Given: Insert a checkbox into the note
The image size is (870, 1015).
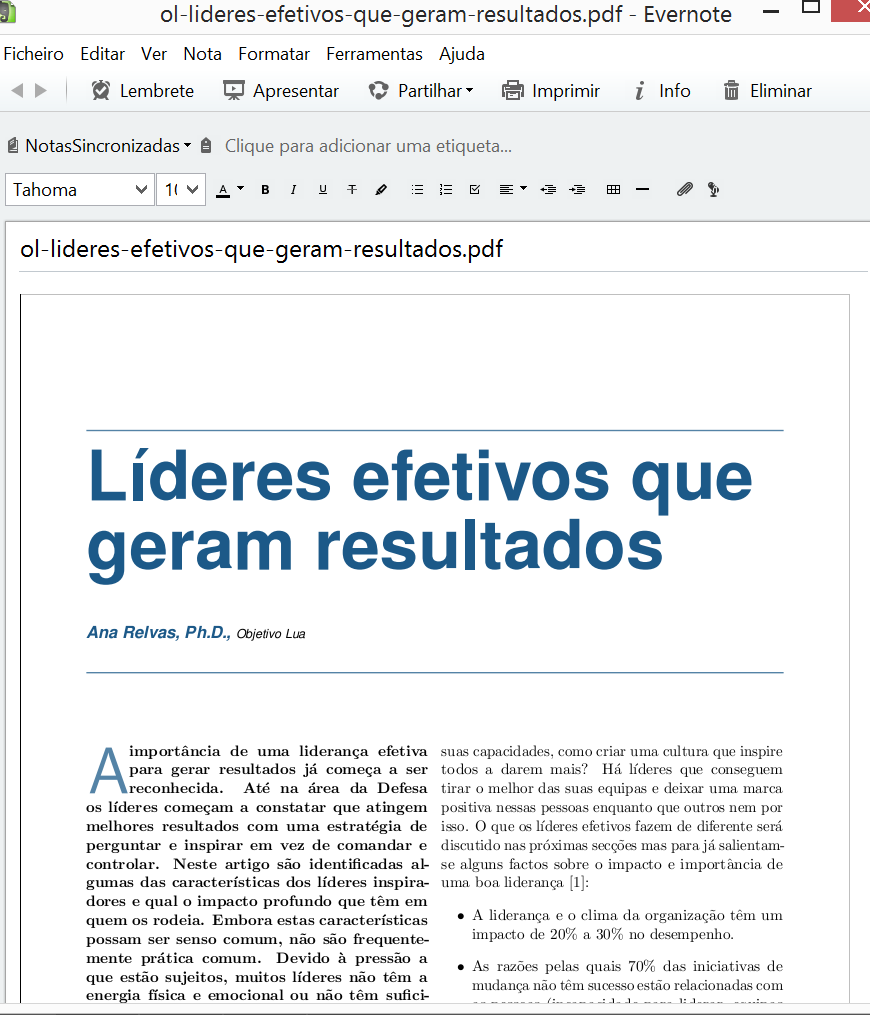Looking at the screenshot, I should point(474,190).
